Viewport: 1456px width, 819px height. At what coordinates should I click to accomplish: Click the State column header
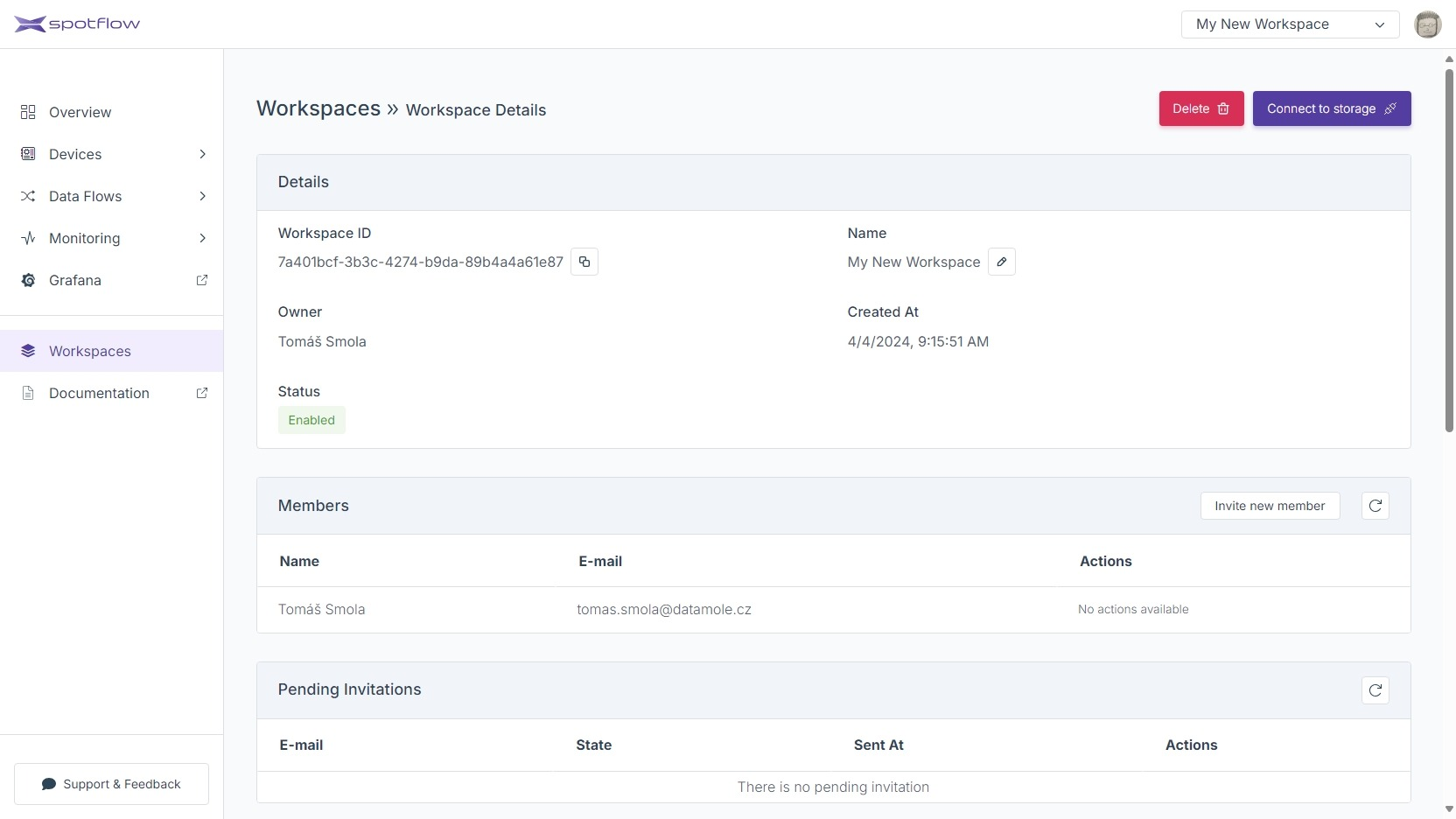click(x=593, y=745)
